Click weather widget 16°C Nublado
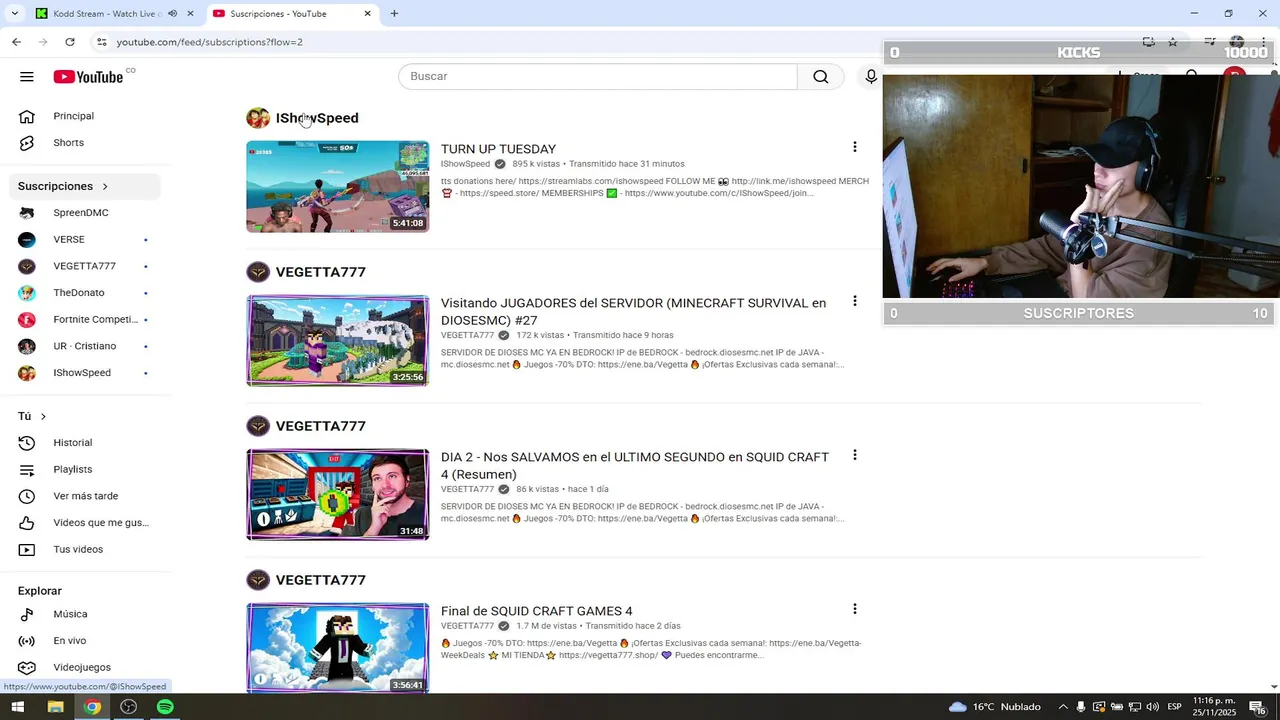The height and width of the screenshot is (720, 1280). point(994,707)
